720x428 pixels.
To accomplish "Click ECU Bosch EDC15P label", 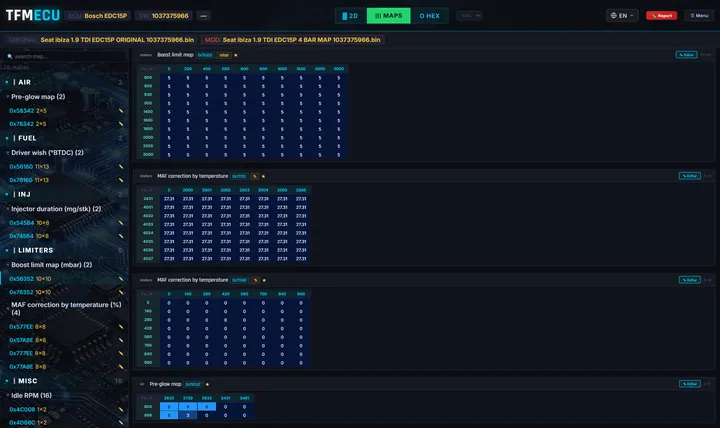I will [97, 16].
